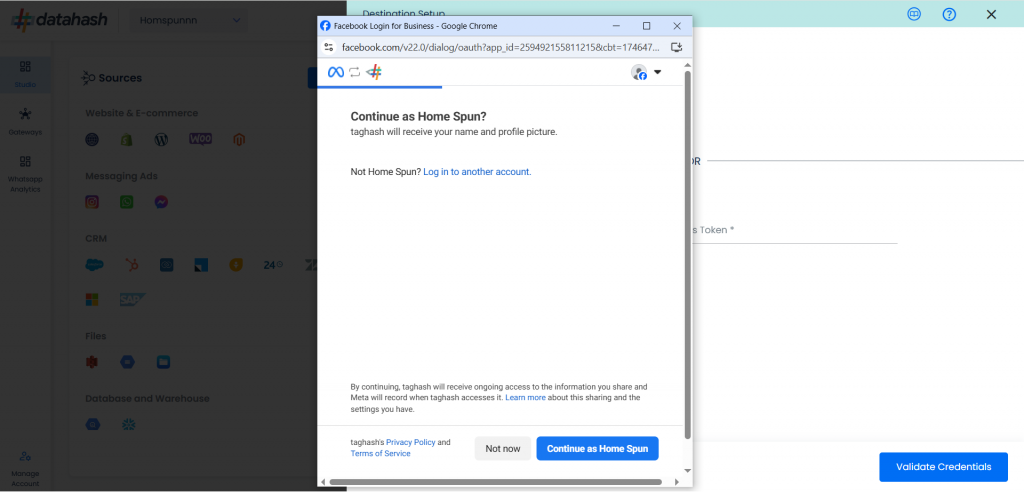
Task: Click the 'Database and Warehouse' section label
Action: pyautogui.click(x=147, y=398)
